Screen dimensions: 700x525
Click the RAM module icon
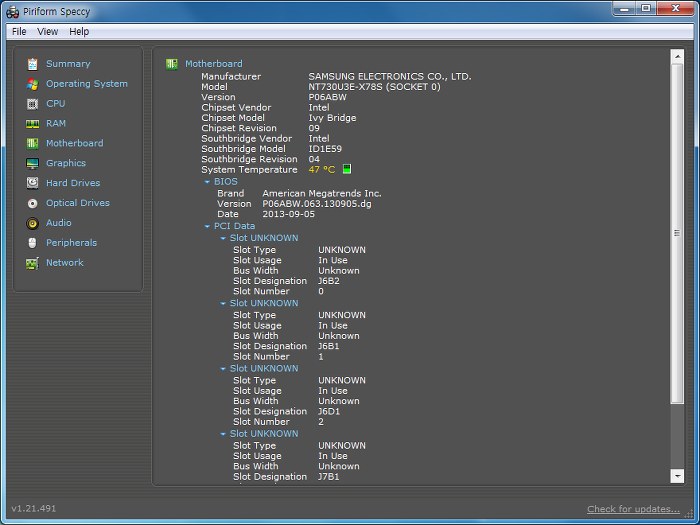[32, 124]
